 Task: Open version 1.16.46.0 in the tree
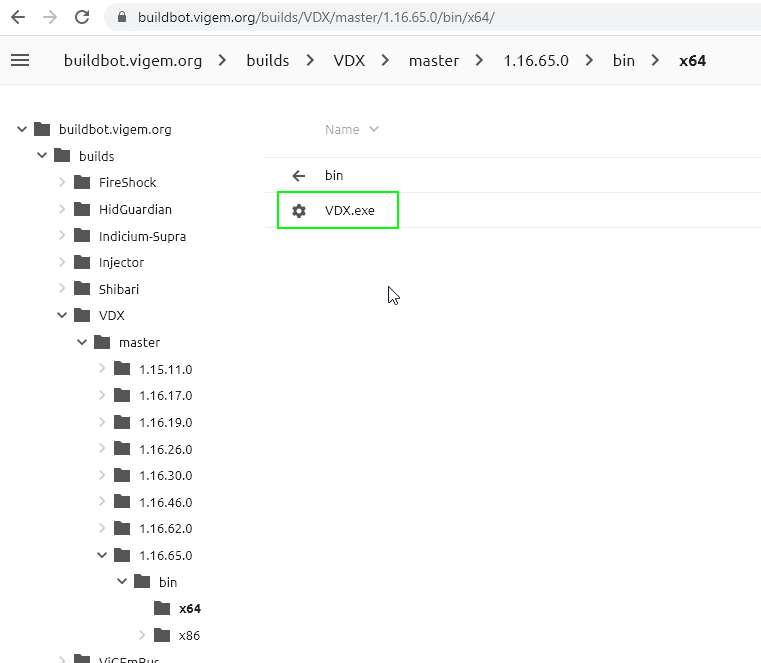tap(165, 502)
